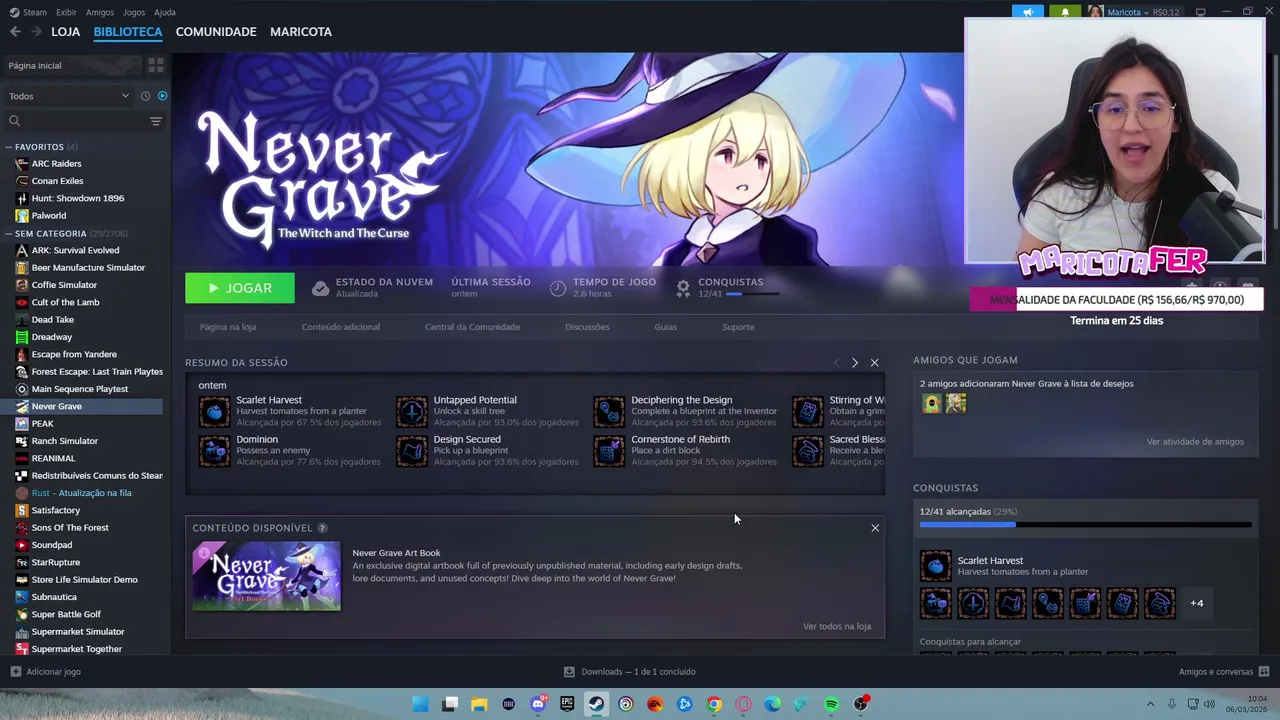1280x720 pixels.
Task: Open the Downloads status bar entry
Action: (629, 672)
